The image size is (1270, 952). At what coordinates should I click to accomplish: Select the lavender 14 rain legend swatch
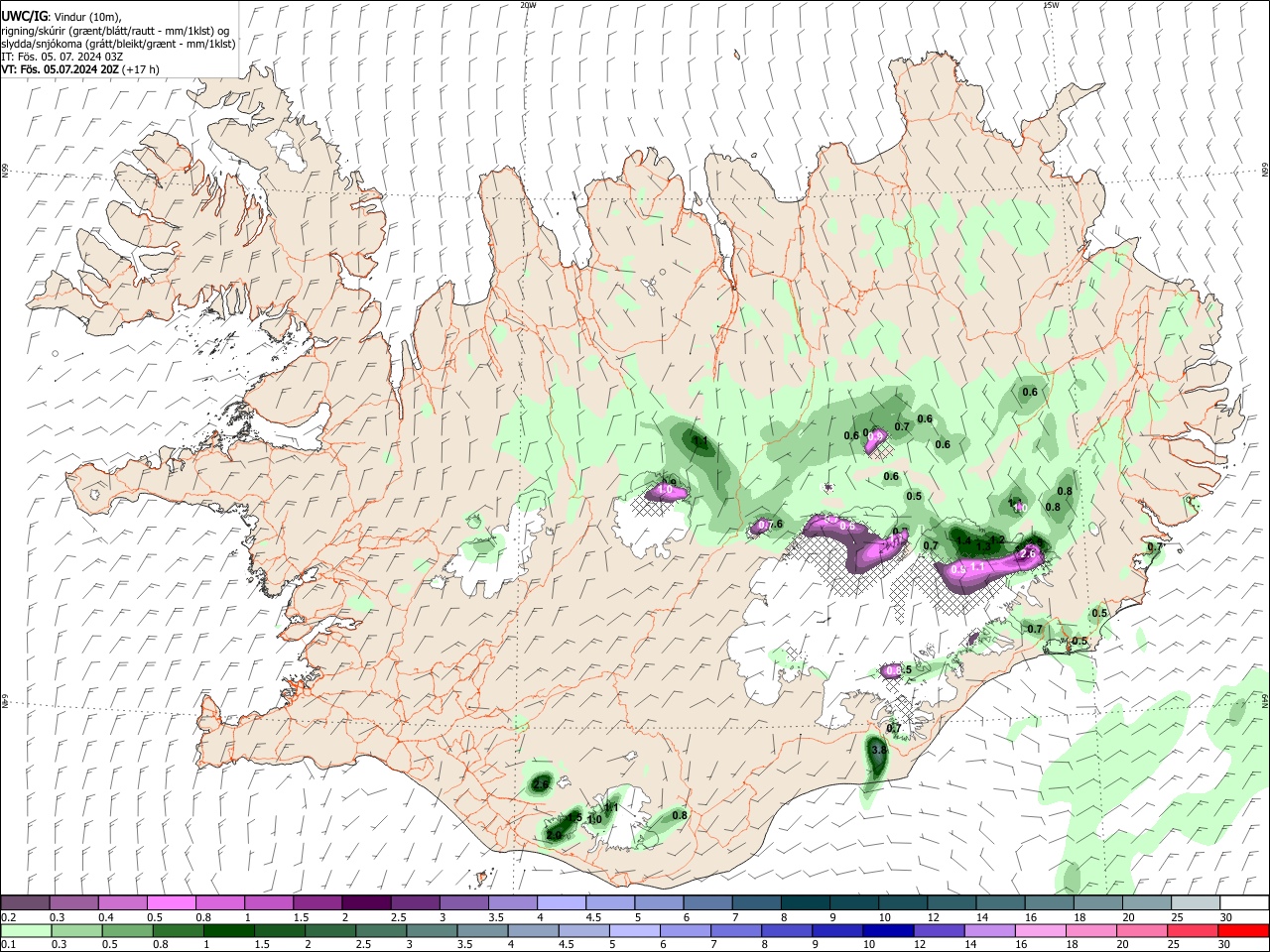(990, 930)
